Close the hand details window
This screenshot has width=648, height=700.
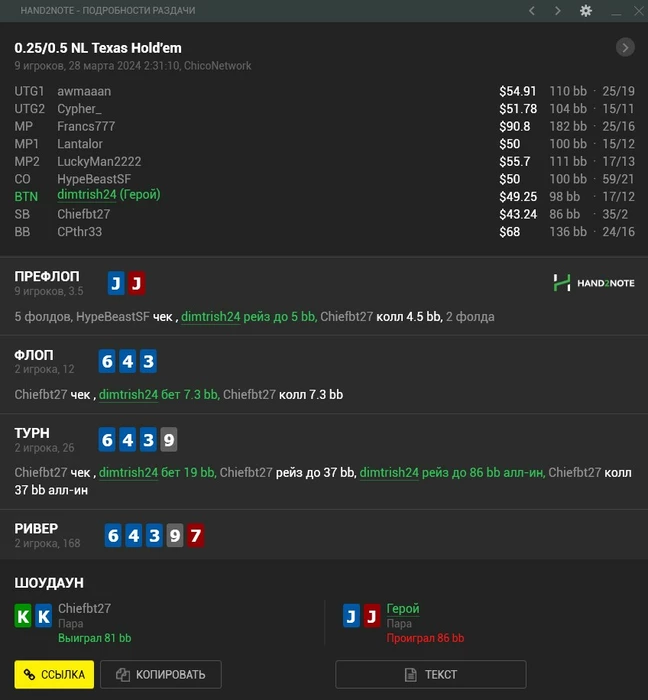[639, 11]
